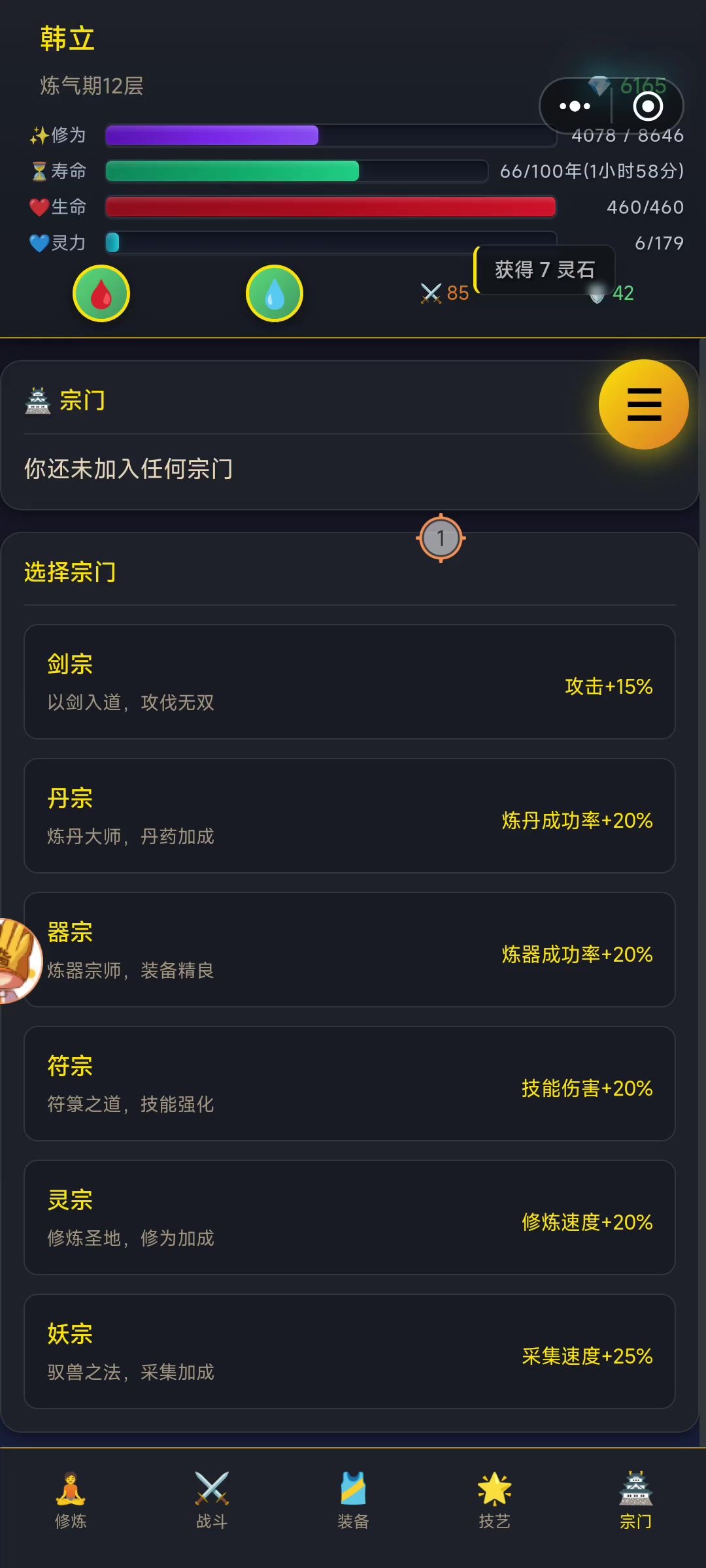Pick the 符宗 sect card
Screen dimensions: 706x1568
[350, 1084]
